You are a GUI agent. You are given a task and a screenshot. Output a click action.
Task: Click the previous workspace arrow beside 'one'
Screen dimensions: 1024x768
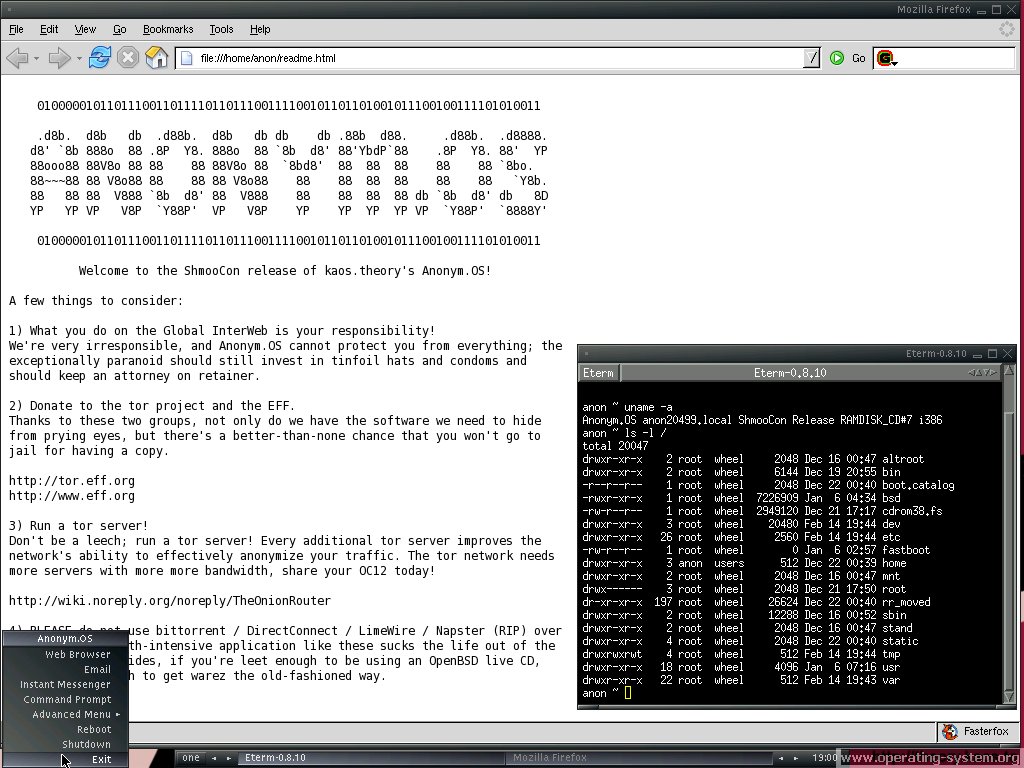click(214, 759)
